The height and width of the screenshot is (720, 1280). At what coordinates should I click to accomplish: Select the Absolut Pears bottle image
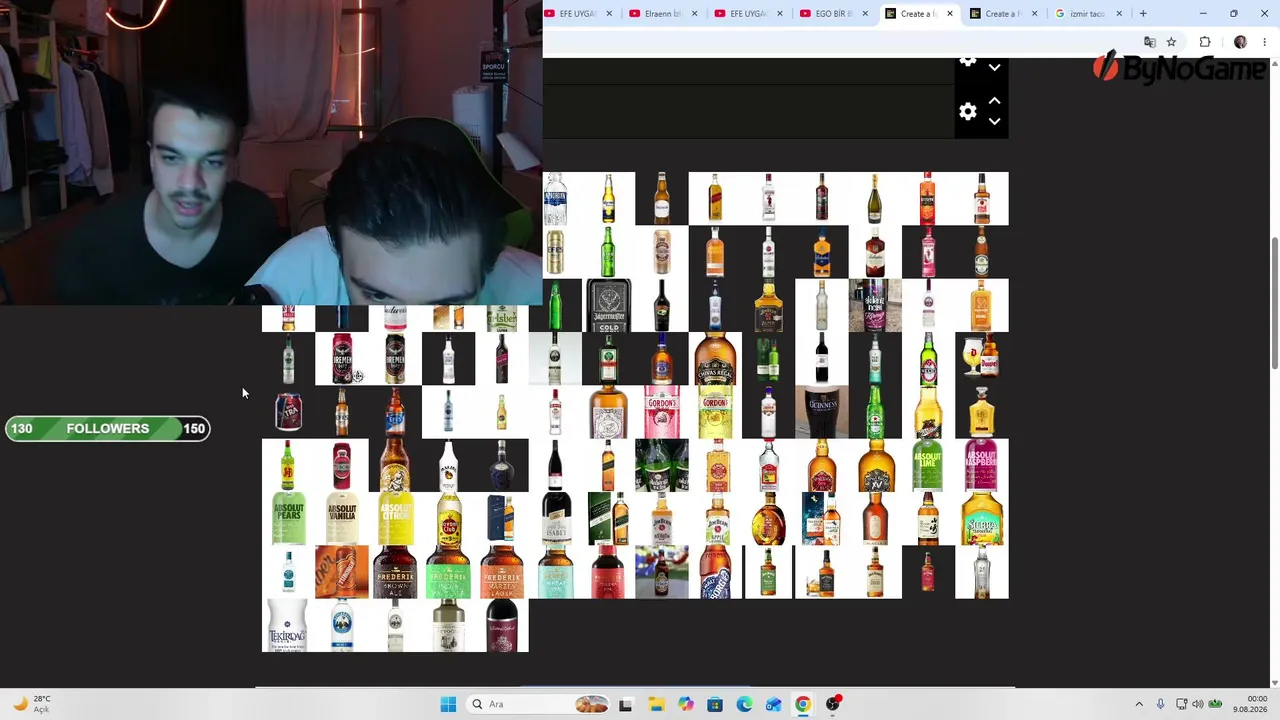288,519
